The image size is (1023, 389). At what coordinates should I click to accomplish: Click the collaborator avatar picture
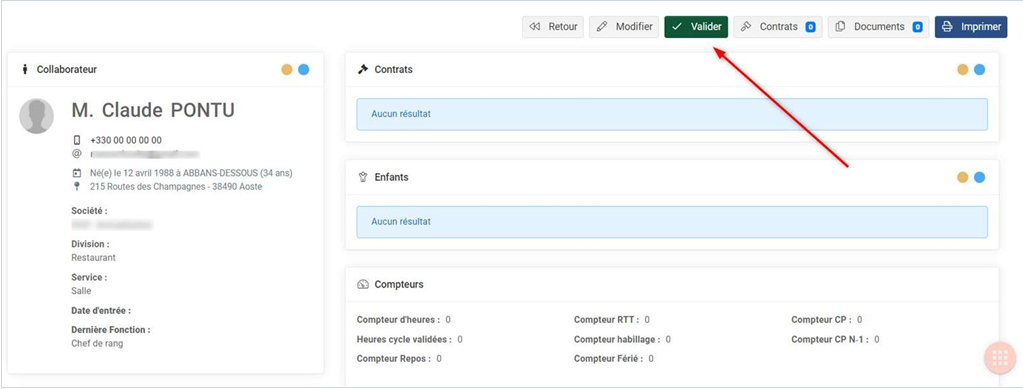(x=37, y=116)
